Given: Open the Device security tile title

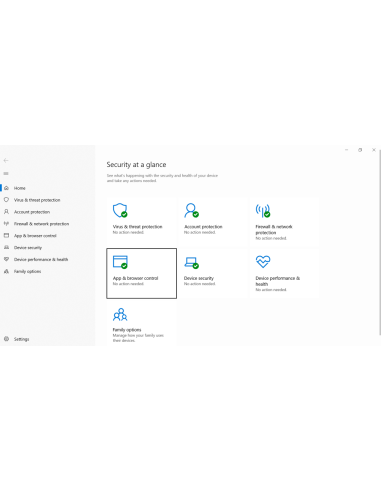Looking at the screenshot, I should pyautogui.click(x=199, y=278).
